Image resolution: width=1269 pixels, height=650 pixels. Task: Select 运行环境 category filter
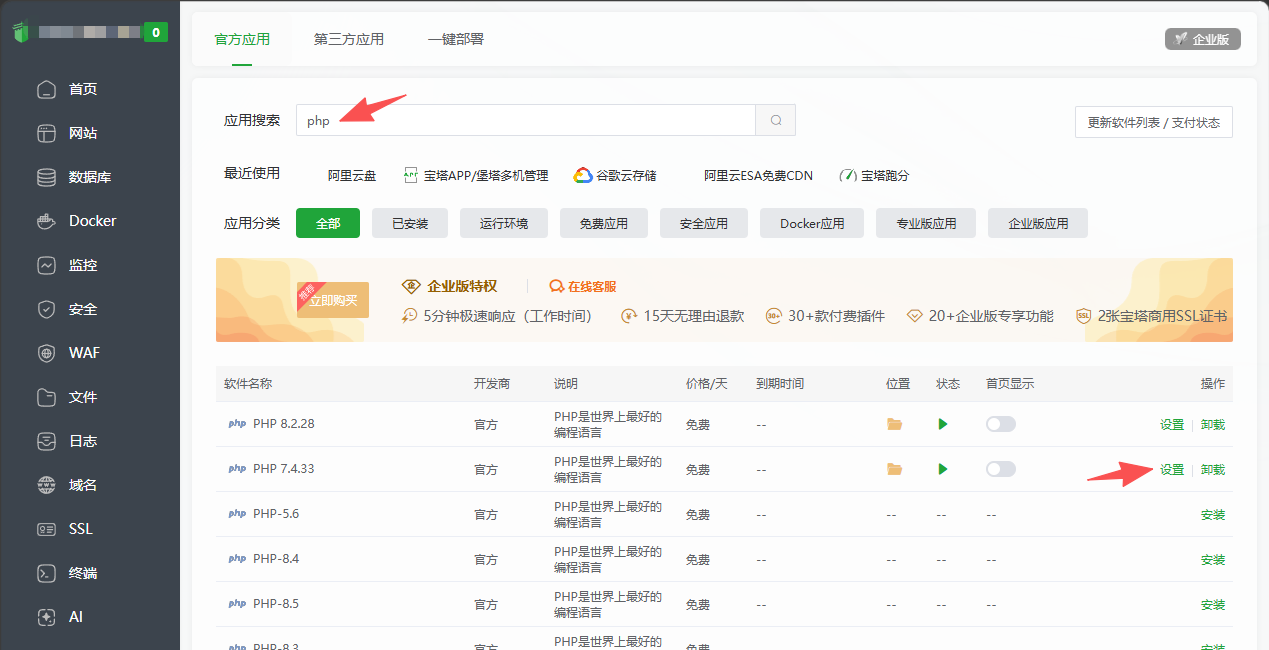(x=504, y=223)
